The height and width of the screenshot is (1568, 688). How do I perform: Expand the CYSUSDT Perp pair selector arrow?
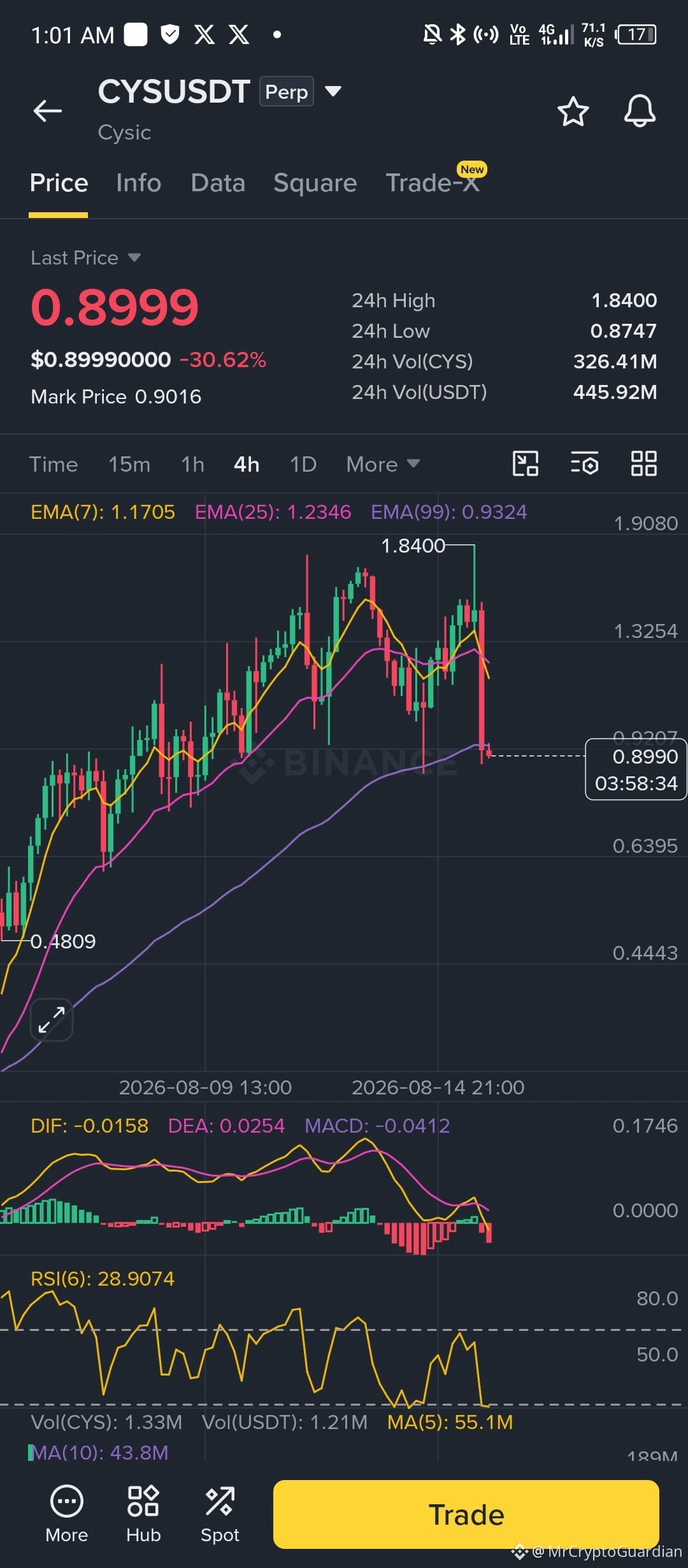(333, 91)
